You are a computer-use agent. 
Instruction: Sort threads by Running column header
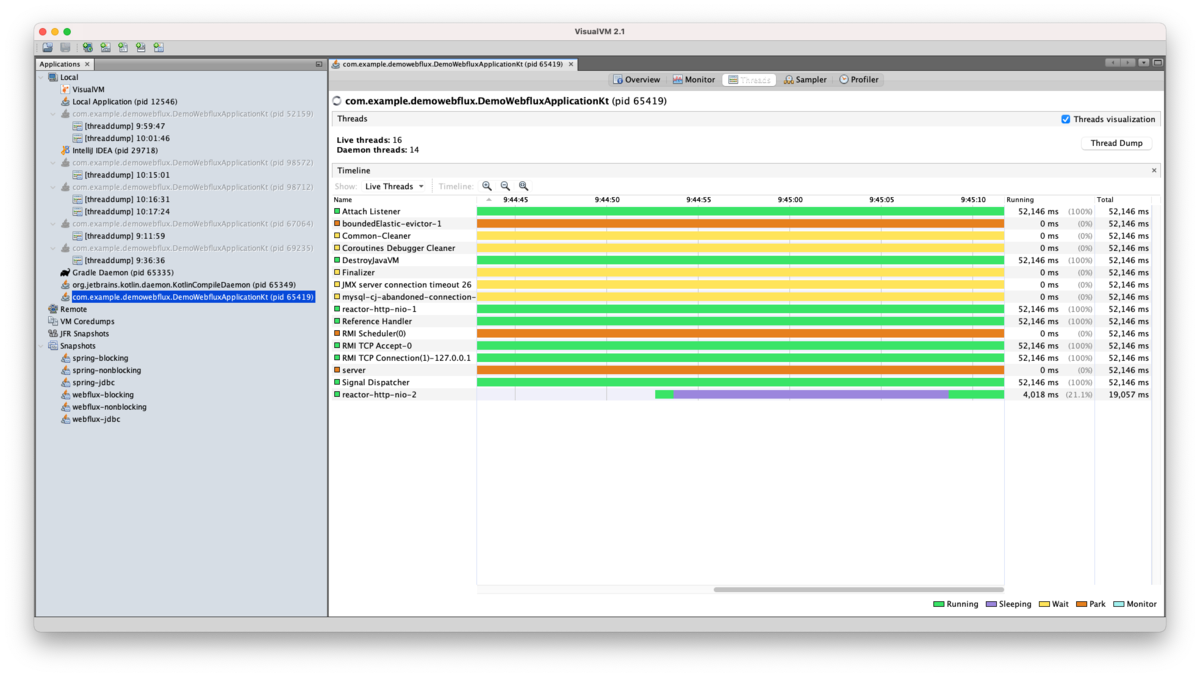(x=1049, y=199)
